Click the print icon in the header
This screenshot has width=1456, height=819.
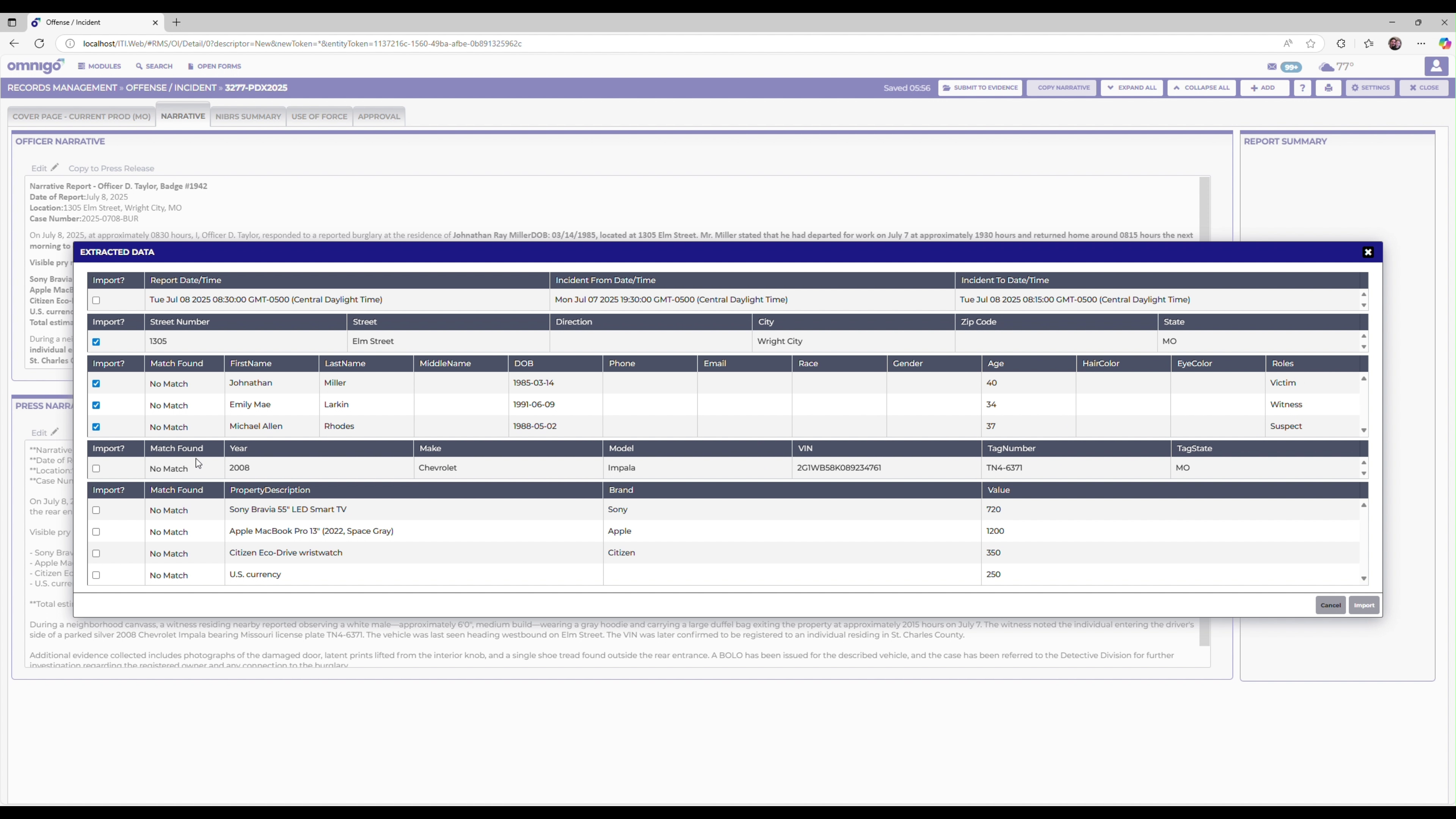pos(1328,88)
